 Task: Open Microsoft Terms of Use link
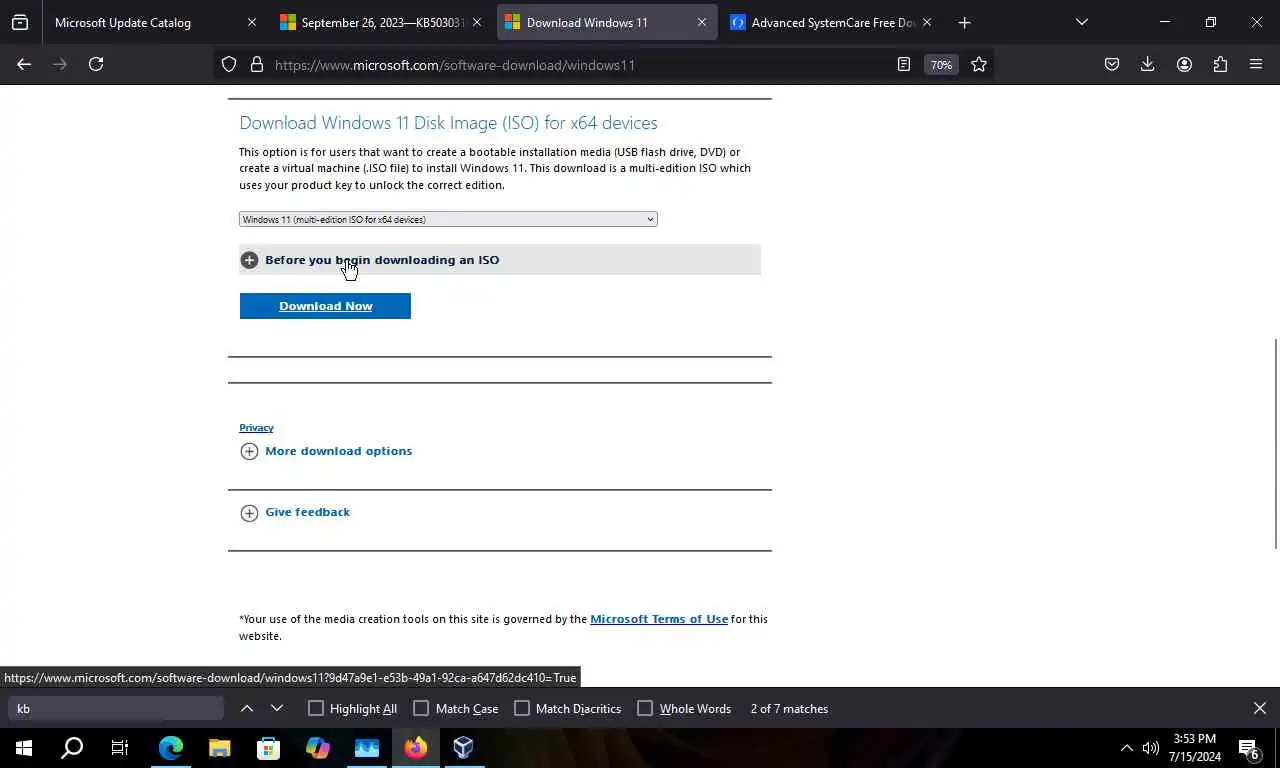(659, 619)
